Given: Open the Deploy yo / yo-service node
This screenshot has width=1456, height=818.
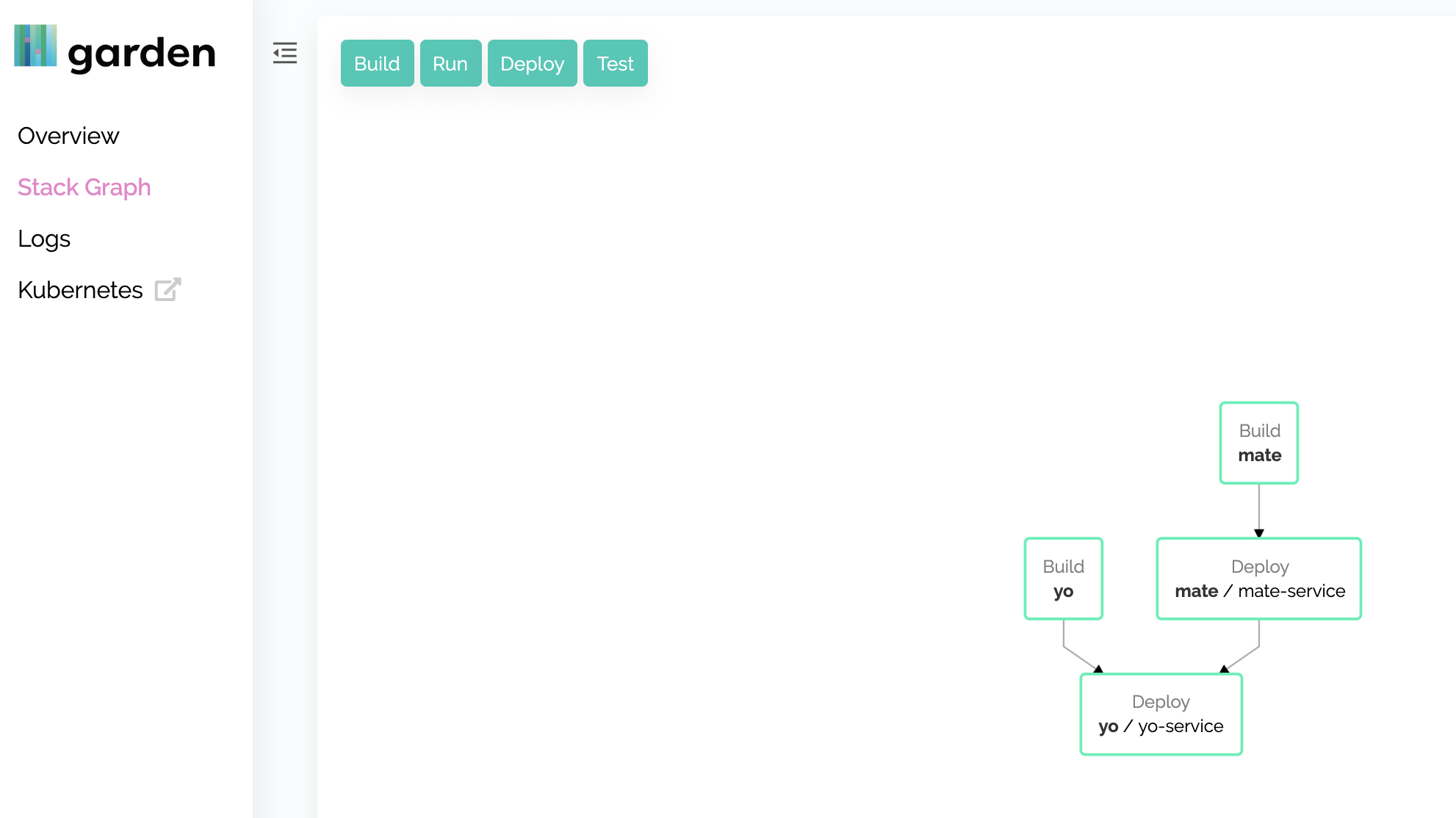Looking at the screenshot, I should click(1161, 714).
